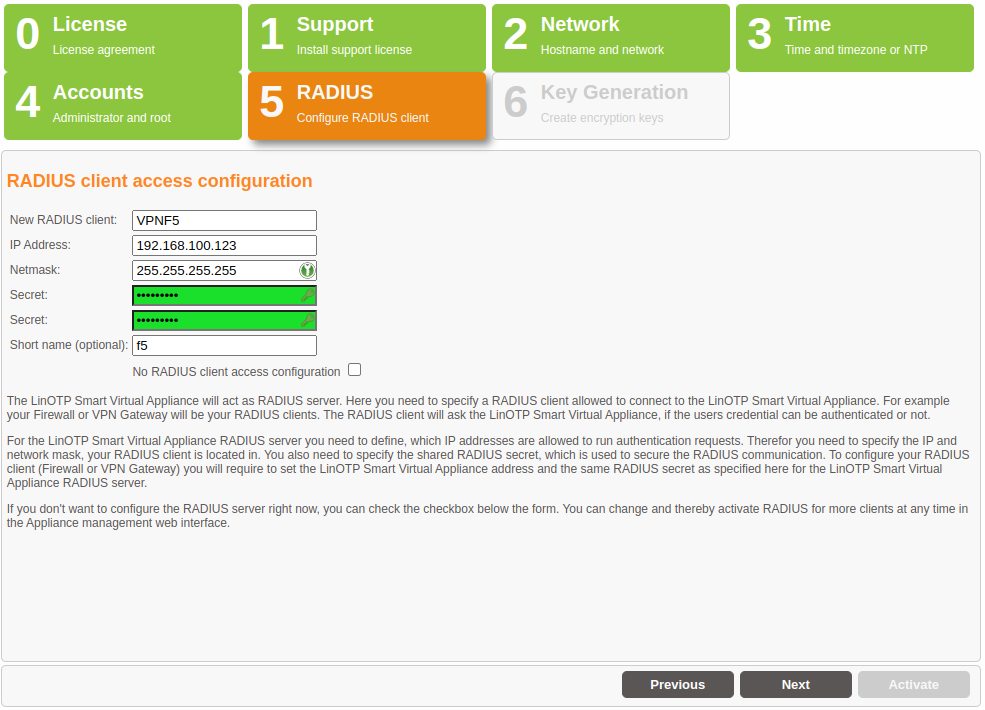Image resolution: width=985 pixels, height=710 pixels.
Task: Open step 1 Support tab
Action: point(367,38)
